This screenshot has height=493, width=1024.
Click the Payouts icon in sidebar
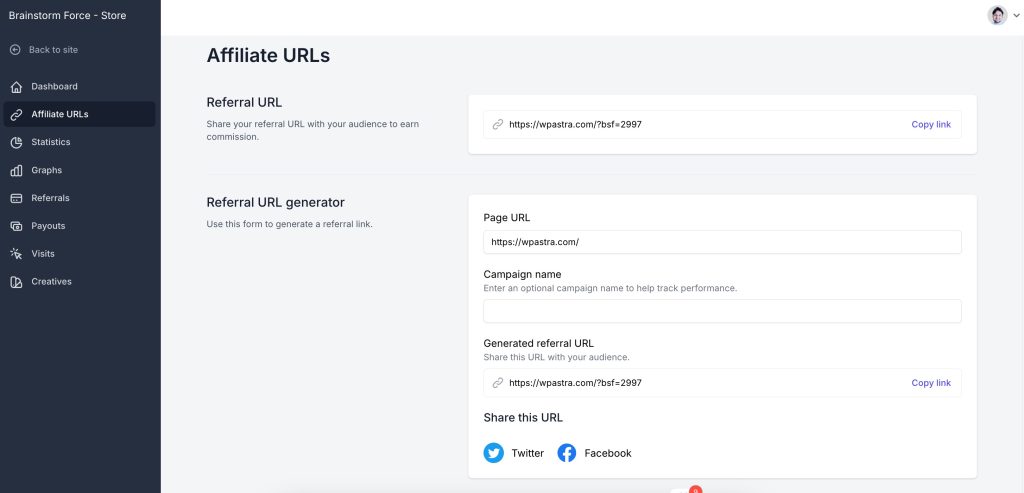(x=16, y=226)
